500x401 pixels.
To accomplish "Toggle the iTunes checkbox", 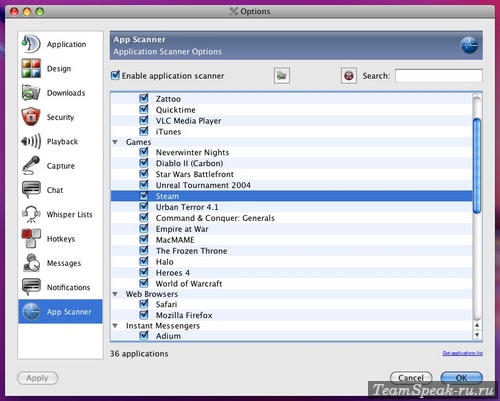I will click(x=144, y=131).
